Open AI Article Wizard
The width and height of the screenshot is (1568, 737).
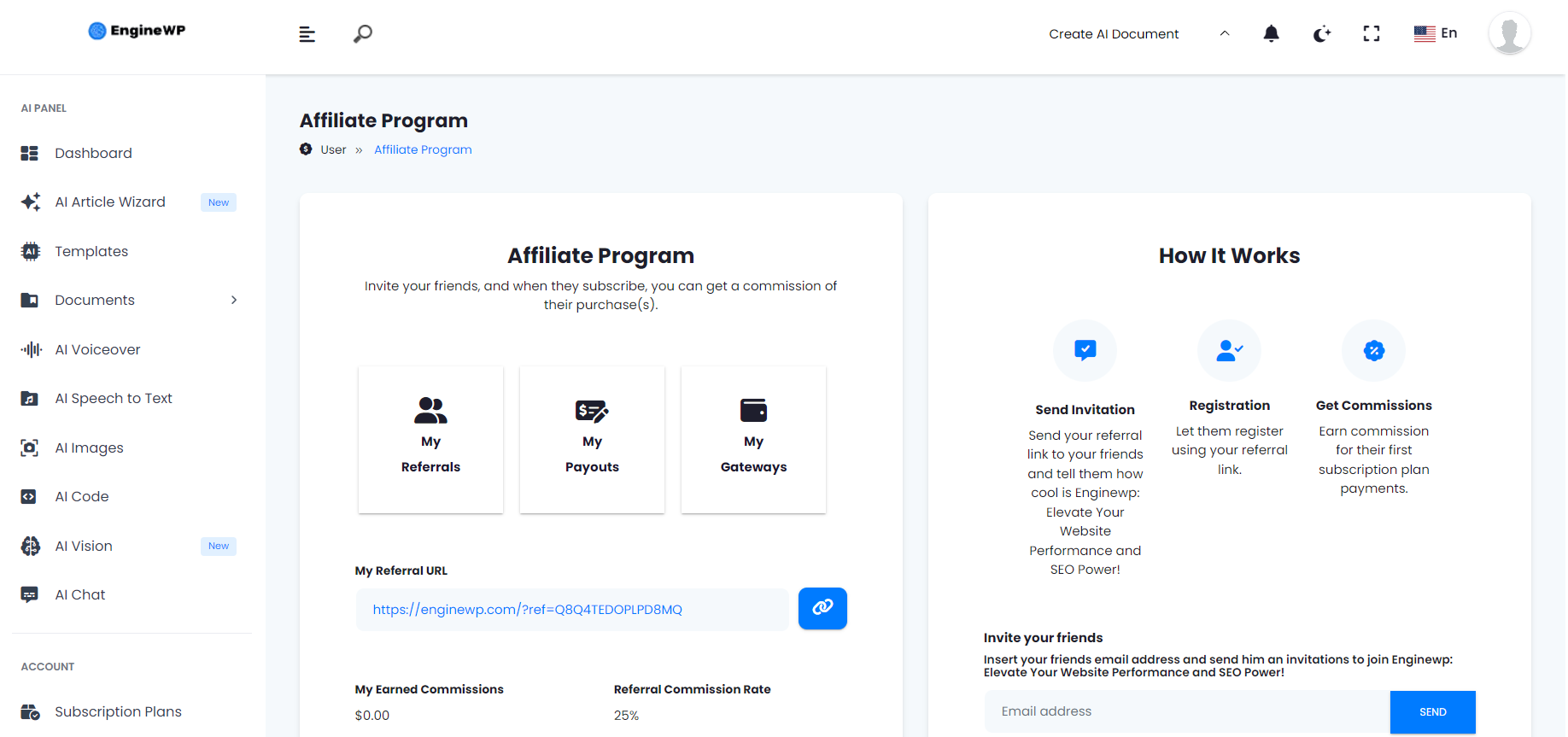pyautogui.click(x=110, y=202)
